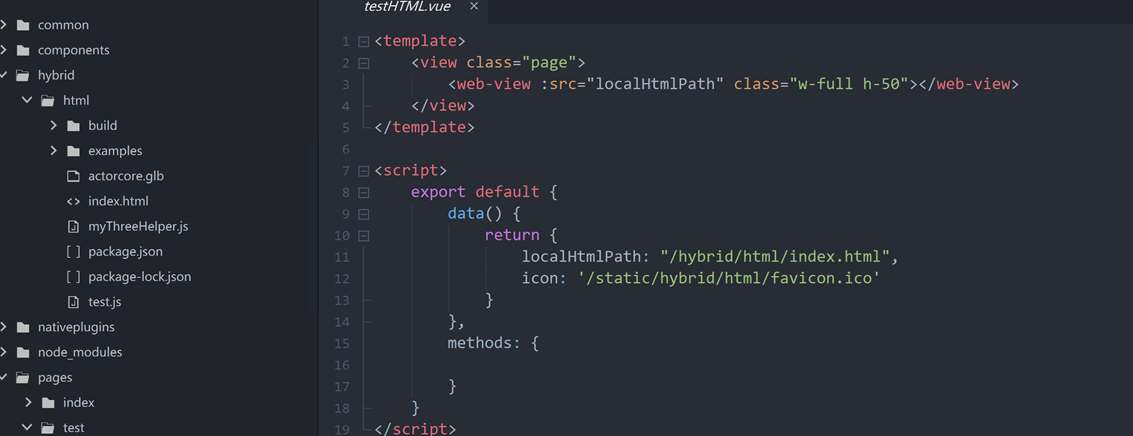Click the "w-full h-50" class value
Viewport: 1133px width, 436px height.
pyautogui.click(x=849, y=84)
